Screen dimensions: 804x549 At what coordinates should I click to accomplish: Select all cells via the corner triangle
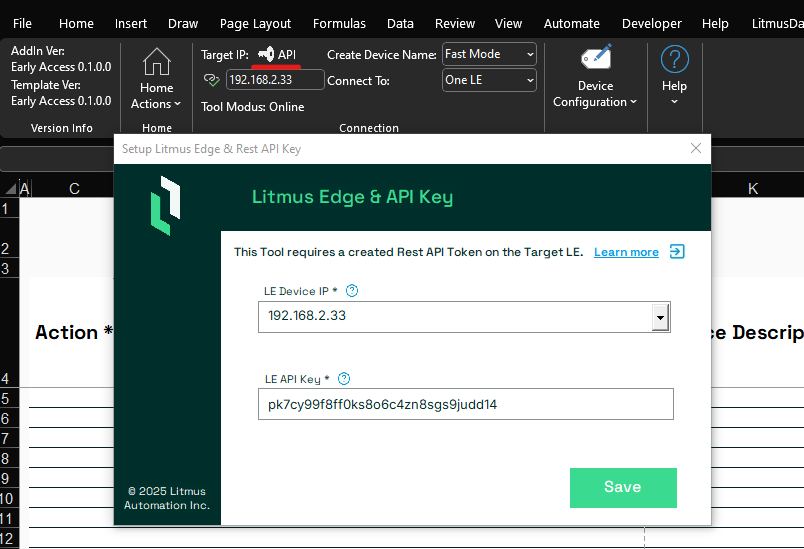tap(10, 189)
